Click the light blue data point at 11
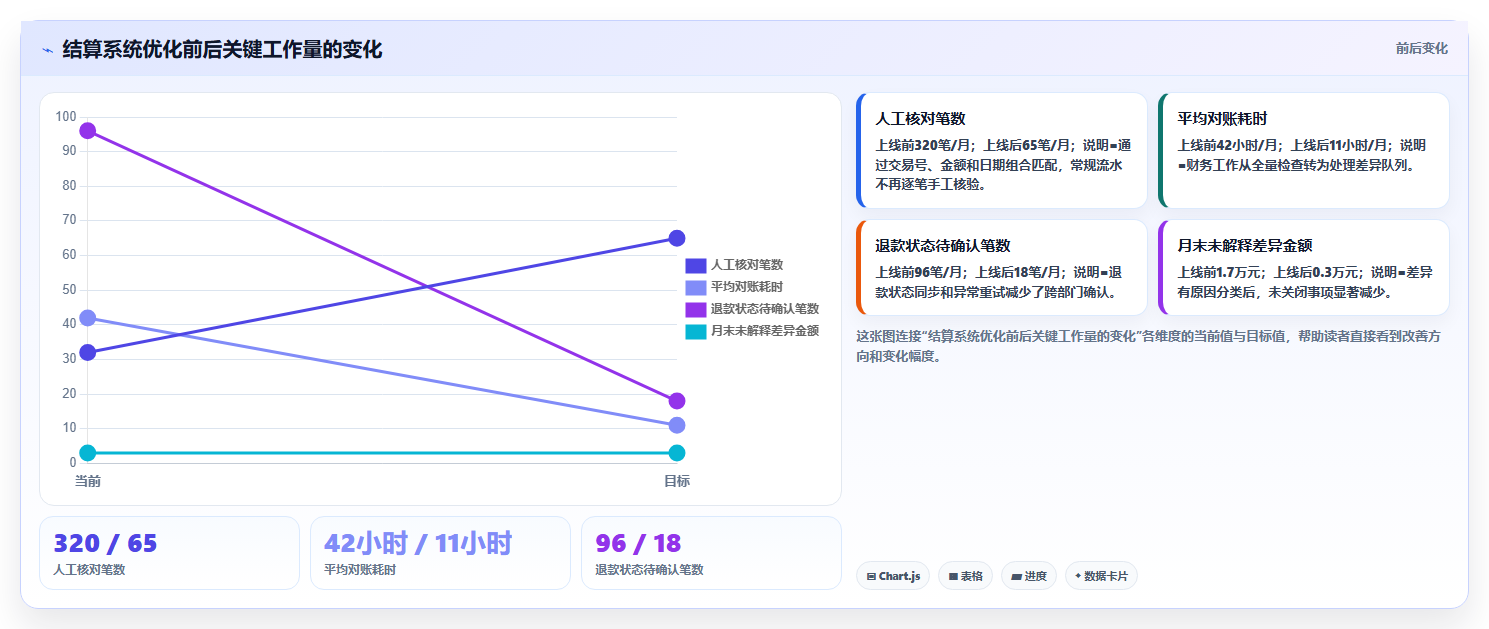Screen dimensions: 1489x629 677,425
